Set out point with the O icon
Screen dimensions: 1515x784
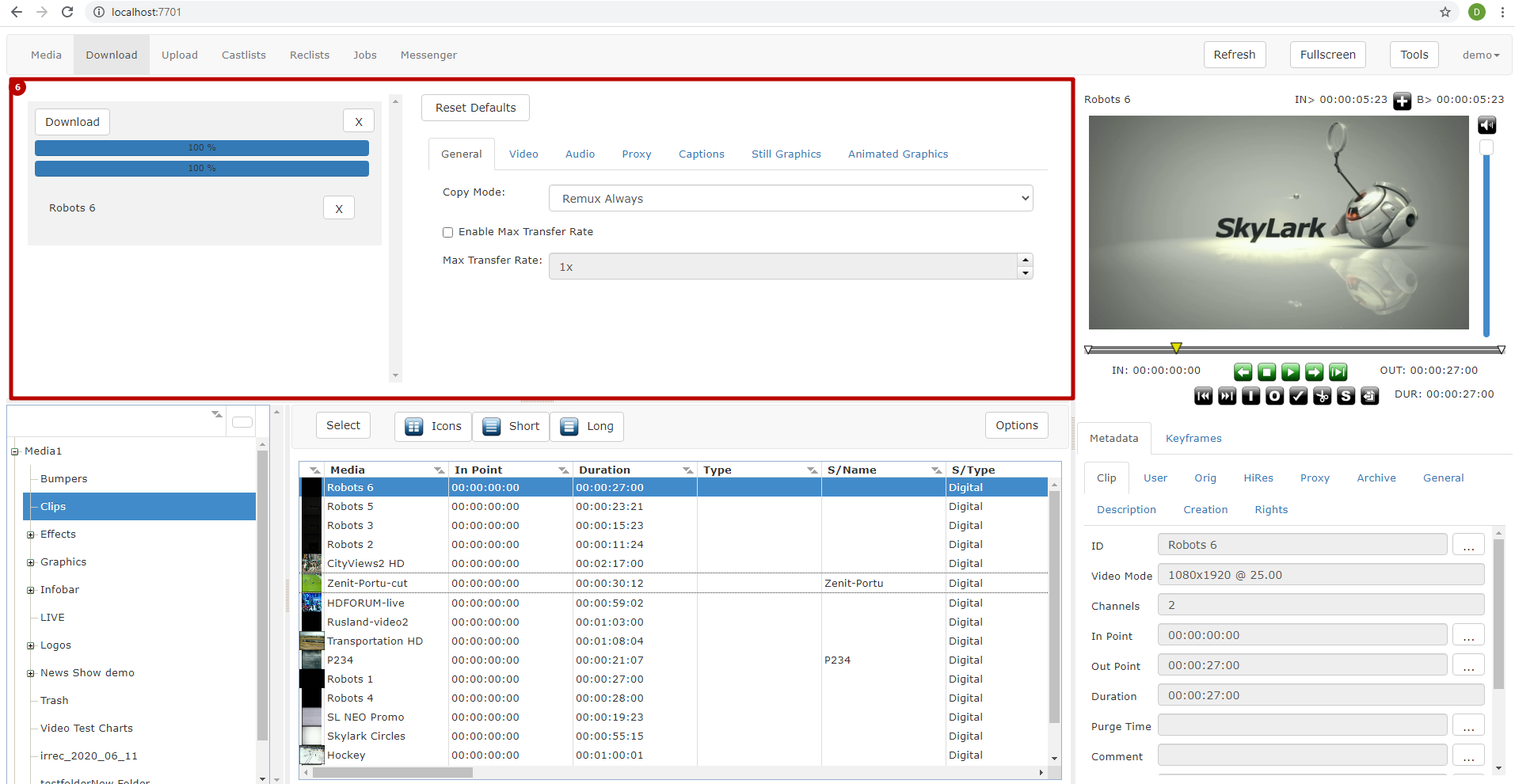click(1275, 396)
